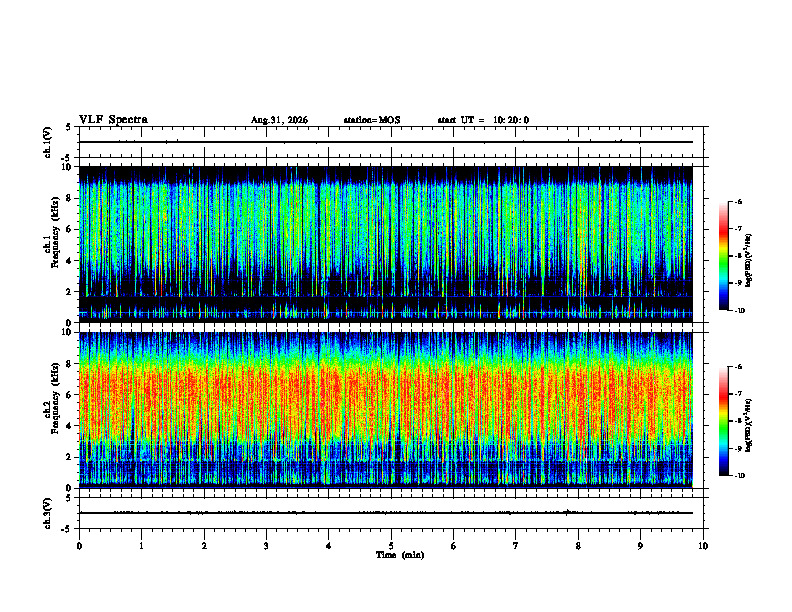The width and height of the screenshot is (792, 612).
Task: Click the Aug.31, 2026 date label
Action: pyautogui.click(x=279, y=120)
